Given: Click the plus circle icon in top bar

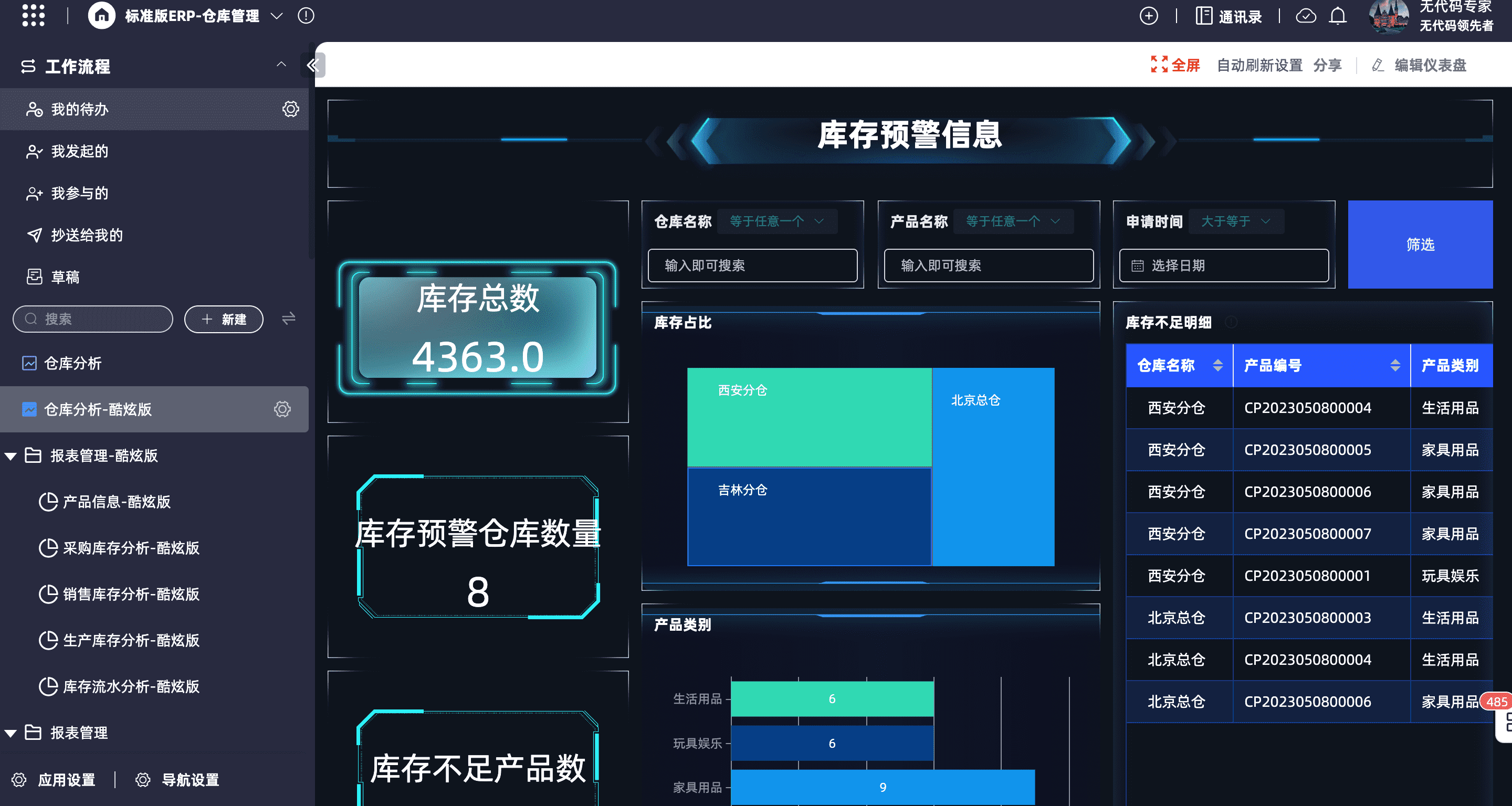Looking at the screenshot, I should (x=1148, y=16).
